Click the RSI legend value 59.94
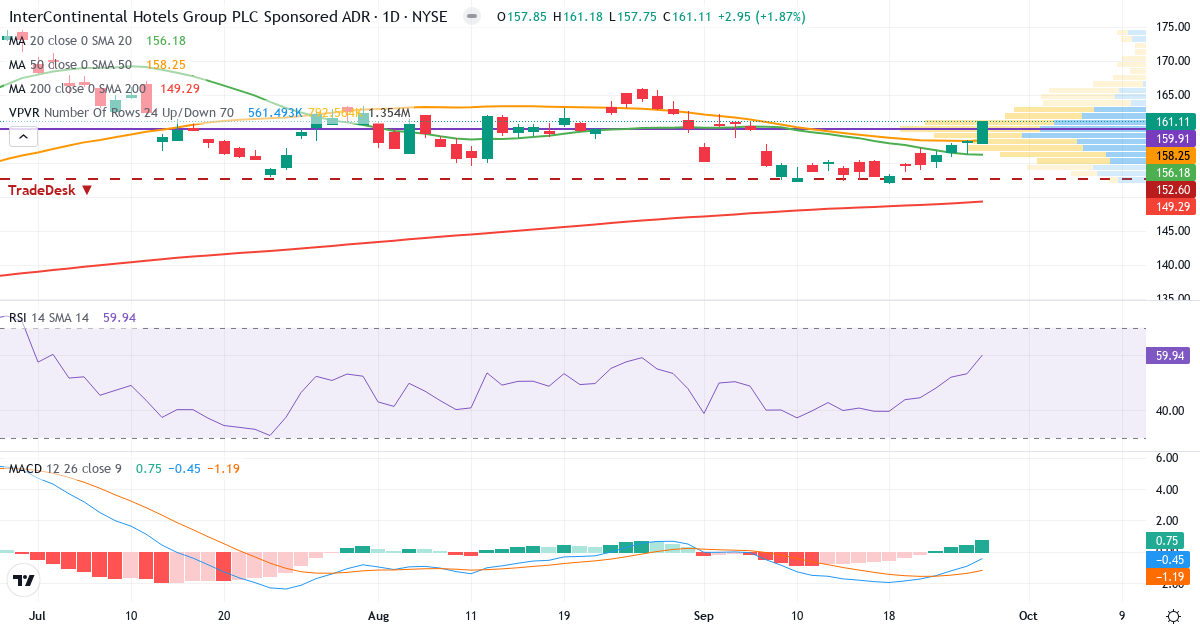 coord(119,317)
